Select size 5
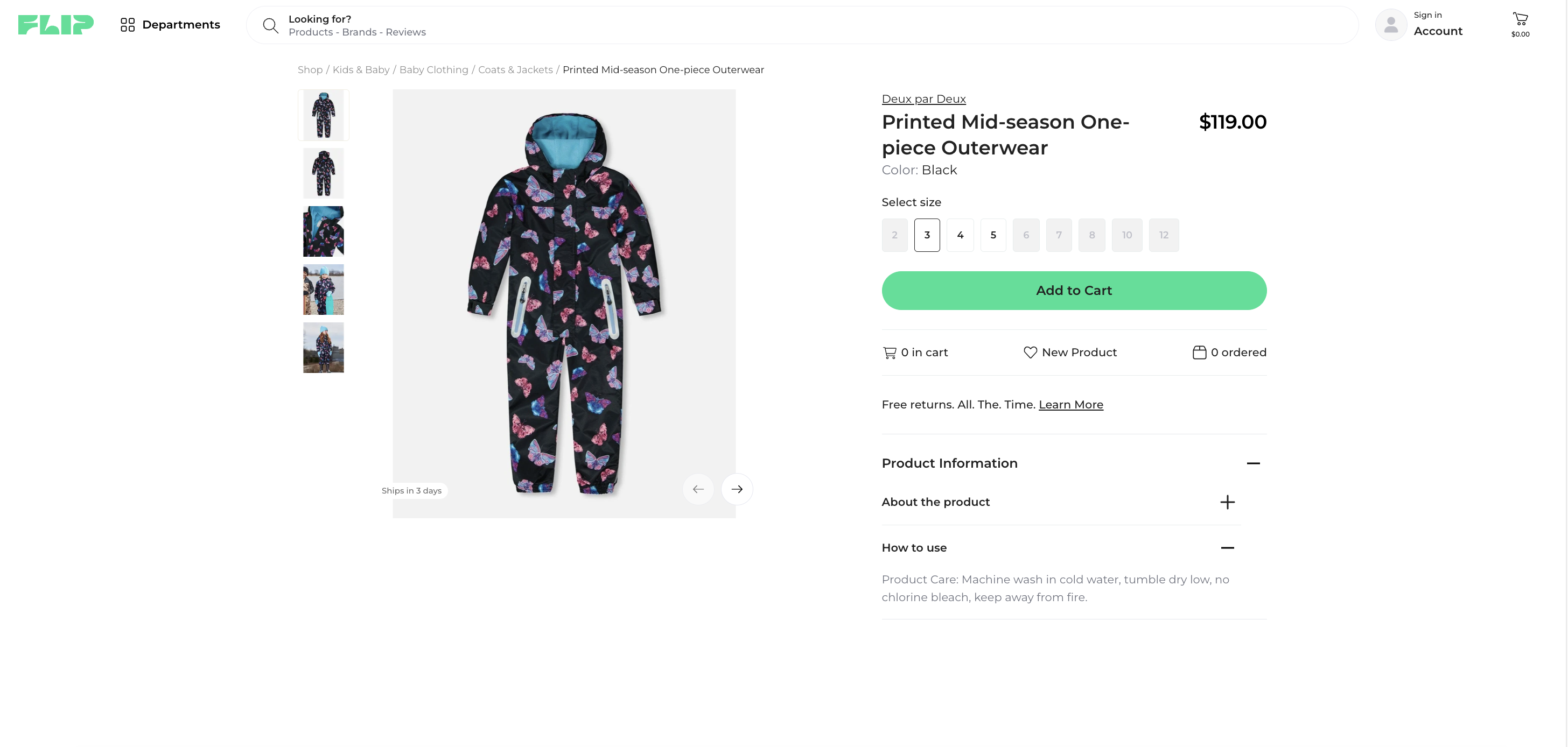This screenshot has height=747, width=1568. 993,235
